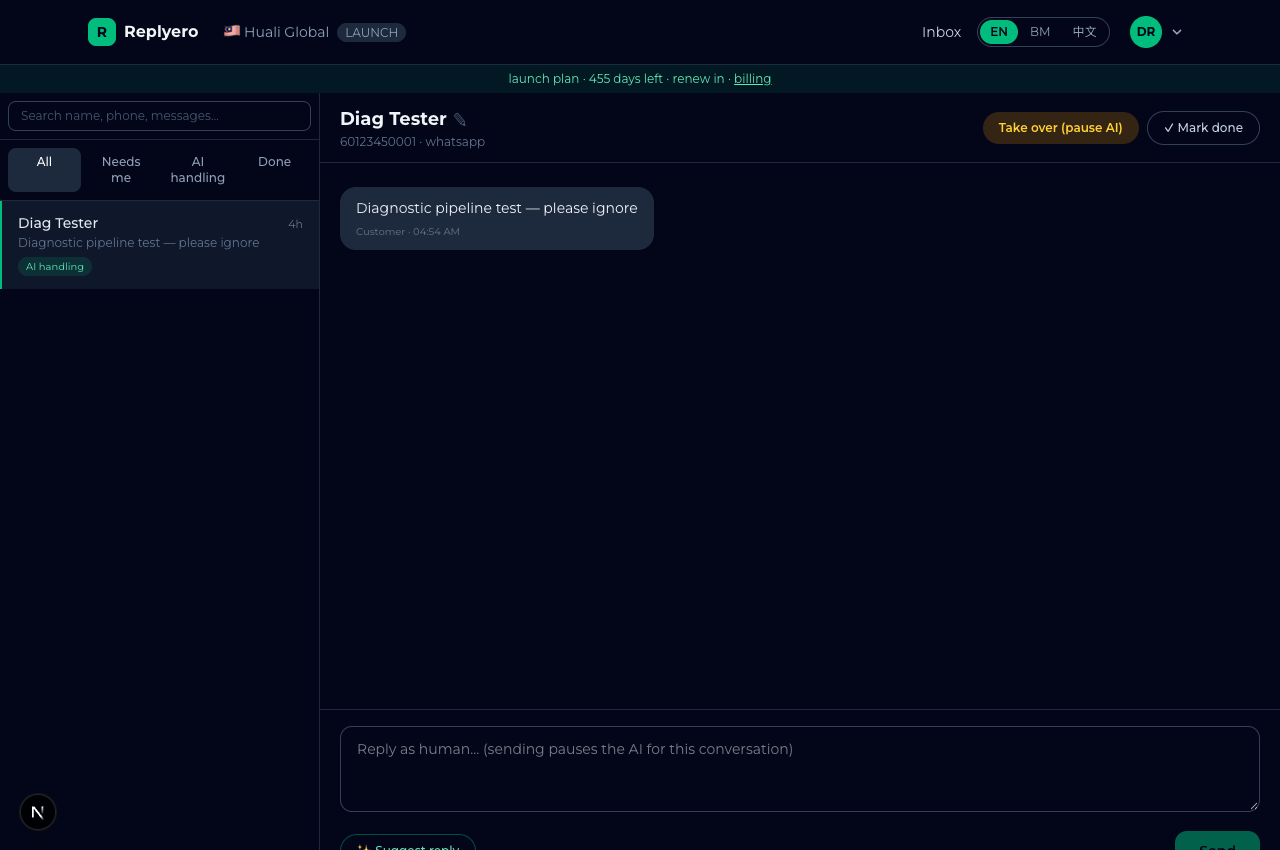The image size is (1280, 850).
Task: Click Take over (pause AI) button
Action: click(x=1061, y=128)
